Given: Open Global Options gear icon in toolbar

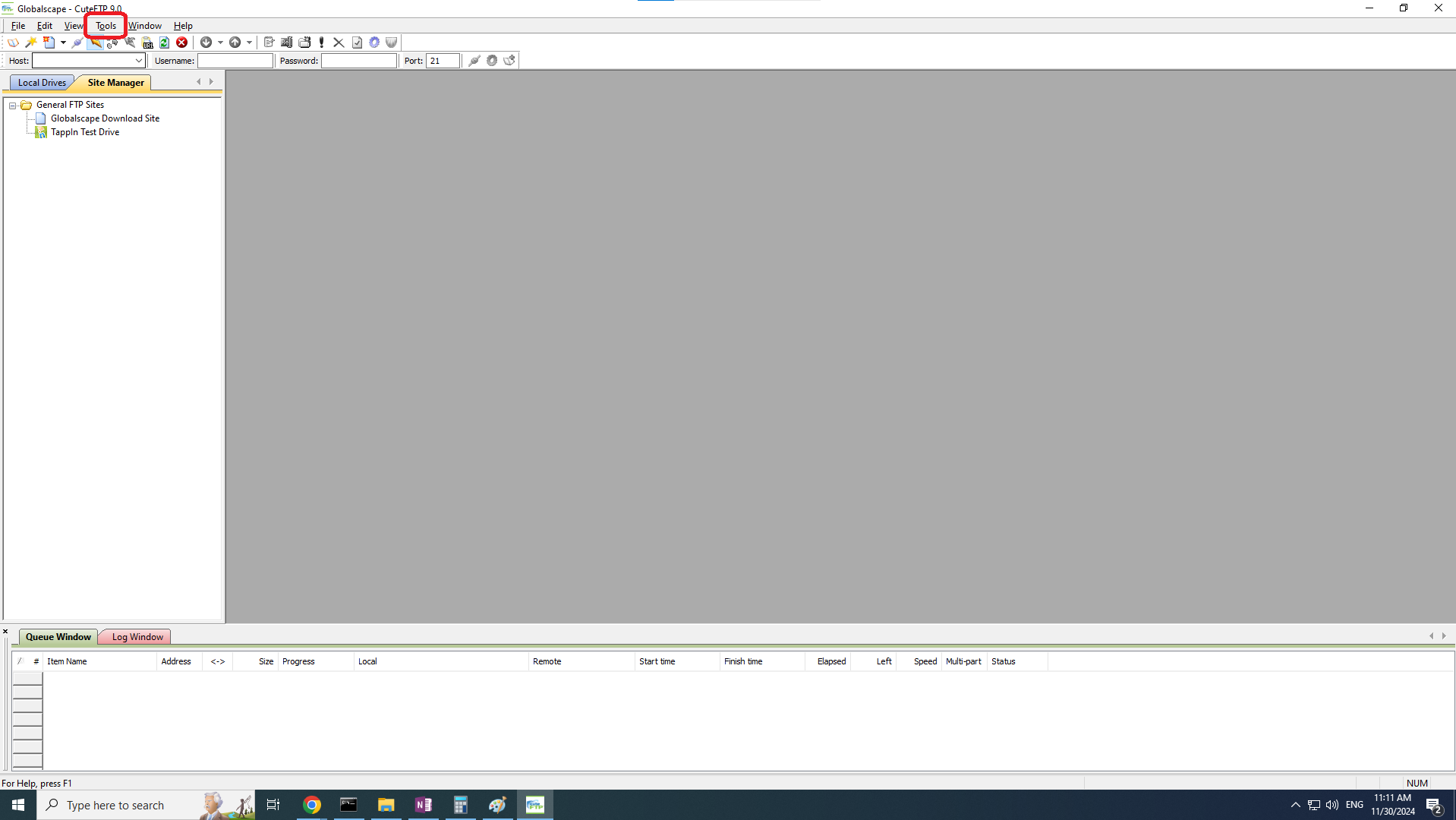Looking at the screenshot, I should point(374,43).
